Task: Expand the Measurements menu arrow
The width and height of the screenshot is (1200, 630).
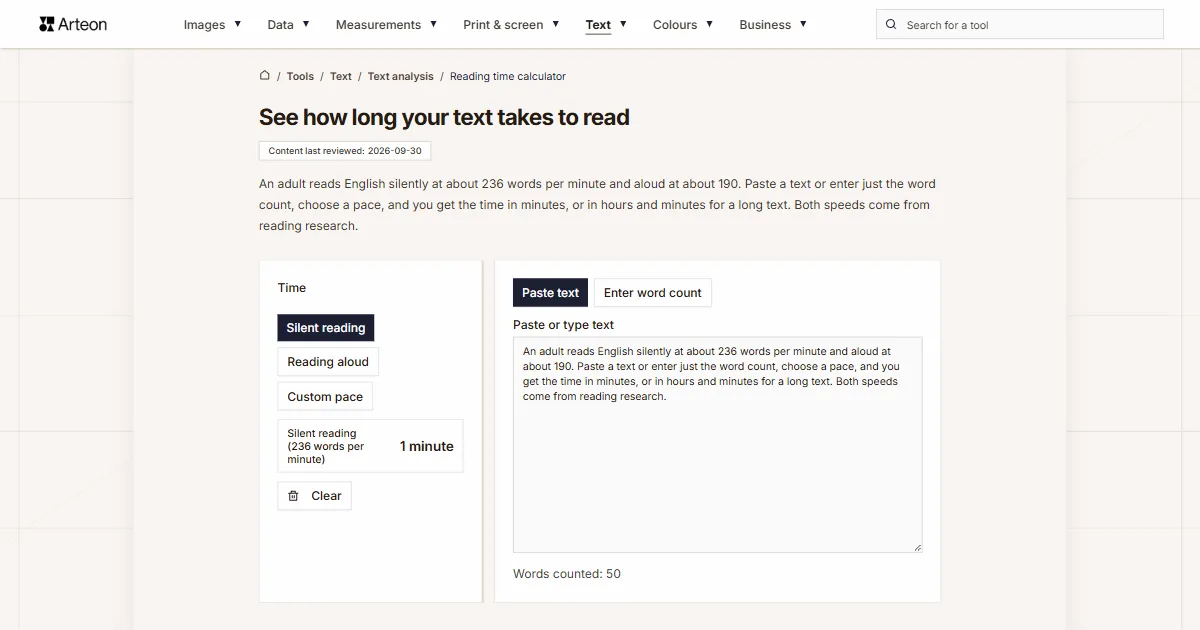Action: coord(433,23)
